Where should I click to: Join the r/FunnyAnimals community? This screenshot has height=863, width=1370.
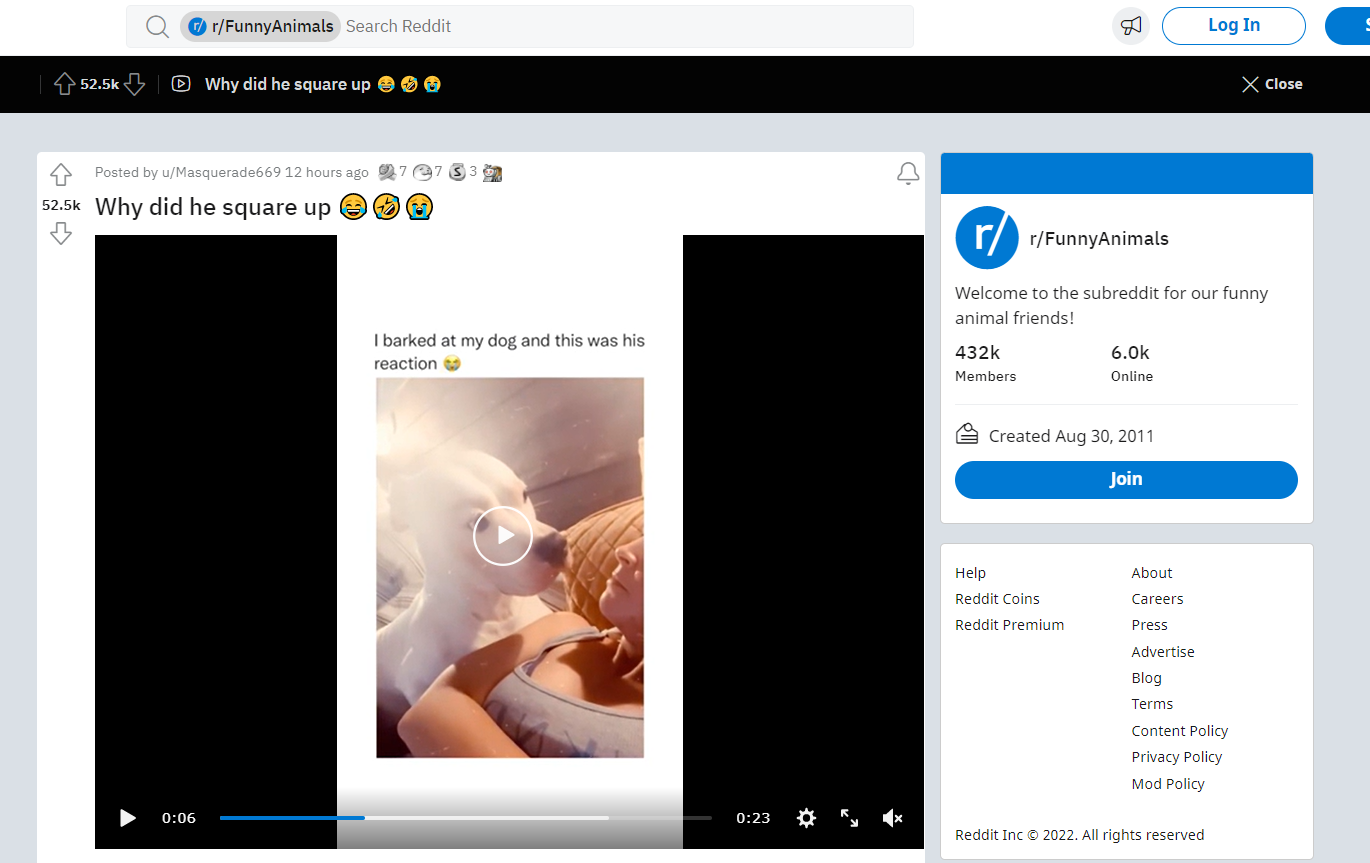(1126, 480)
